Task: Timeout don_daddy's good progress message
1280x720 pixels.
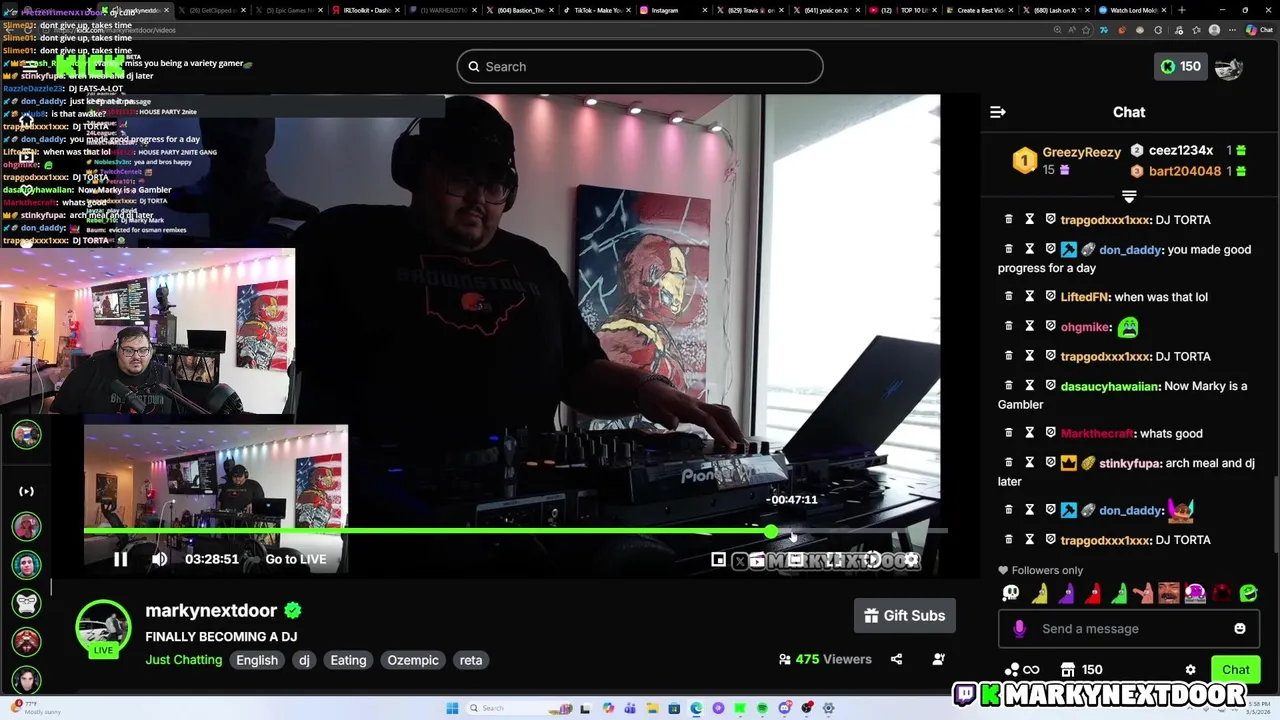Action: coord(1029,249)
